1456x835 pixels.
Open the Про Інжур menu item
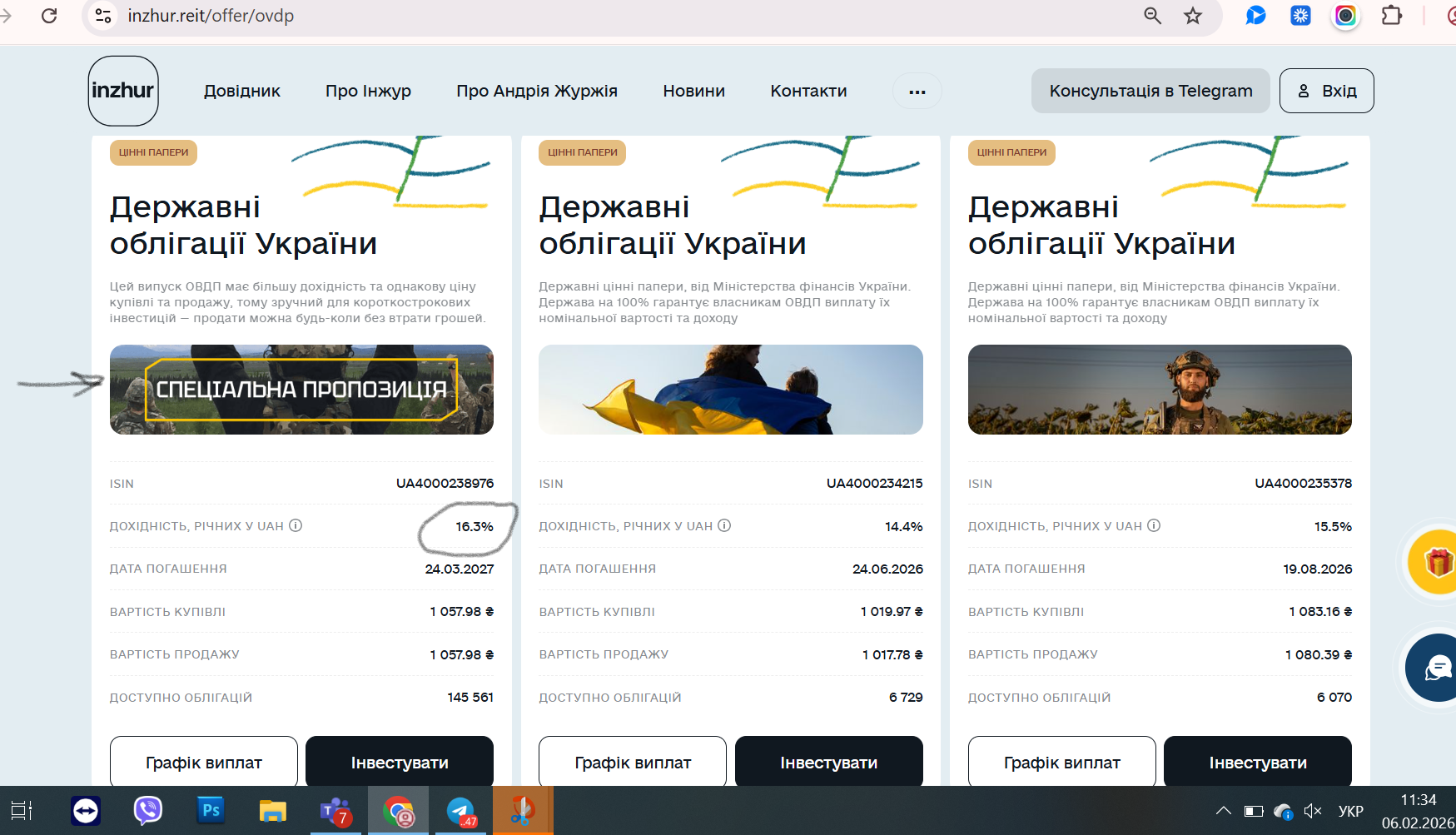coord(368,91)
